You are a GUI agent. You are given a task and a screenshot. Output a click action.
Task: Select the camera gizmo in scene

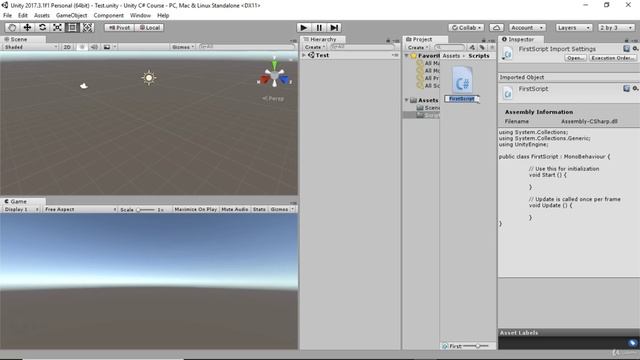[84, 86]
